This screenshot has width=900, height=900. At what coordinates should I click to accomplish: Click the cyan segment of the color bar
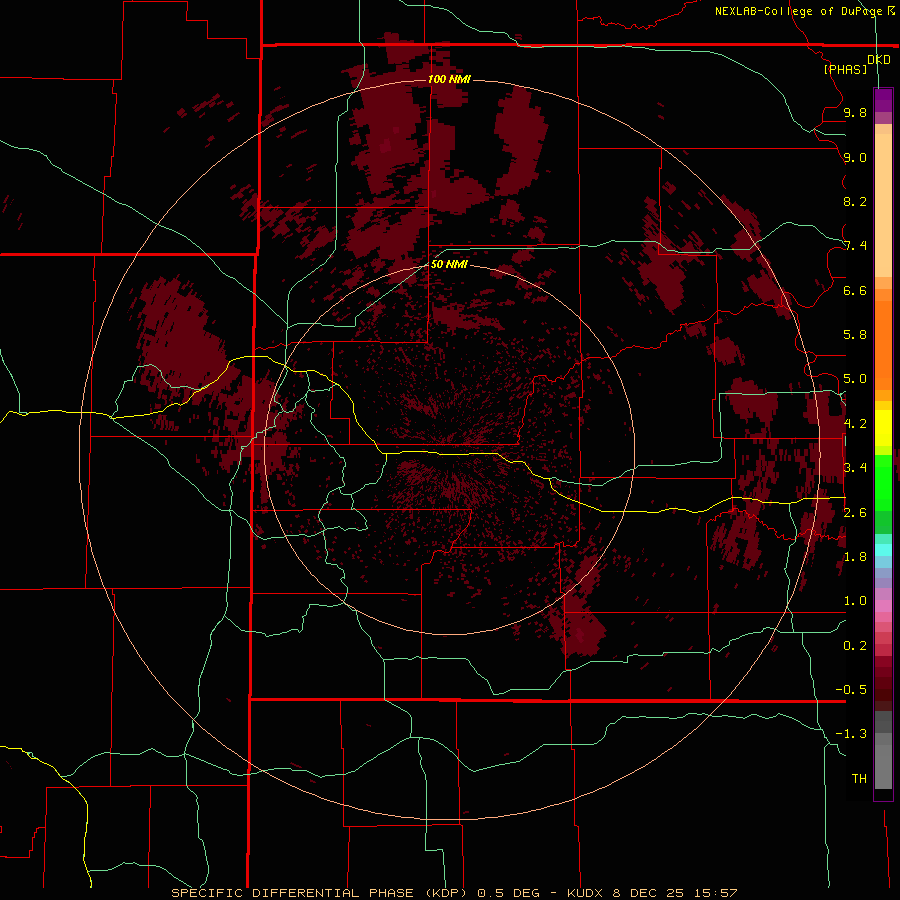[883, 550]
